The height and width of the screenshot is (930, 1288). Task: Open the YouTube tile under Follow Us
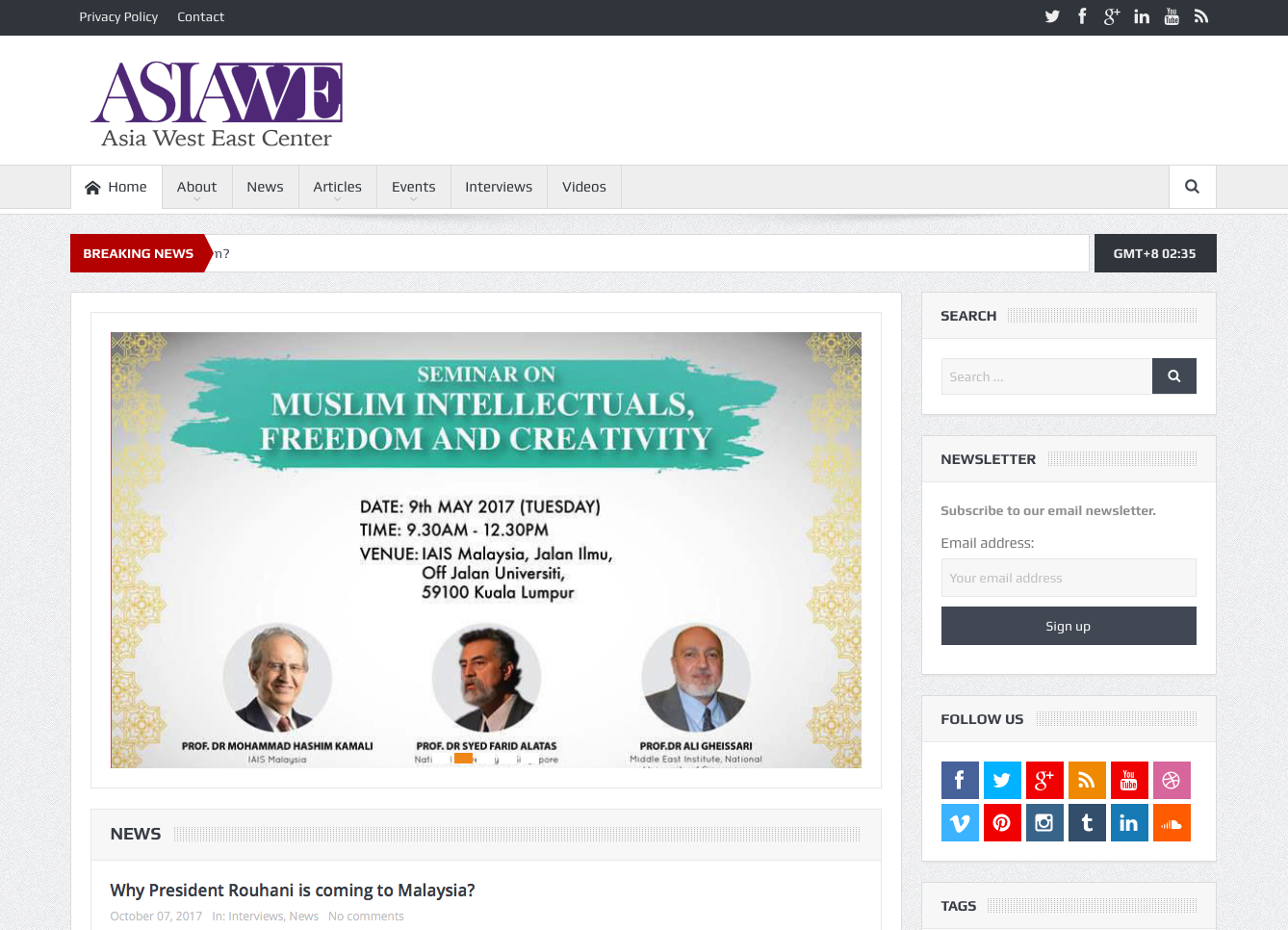1129,780
